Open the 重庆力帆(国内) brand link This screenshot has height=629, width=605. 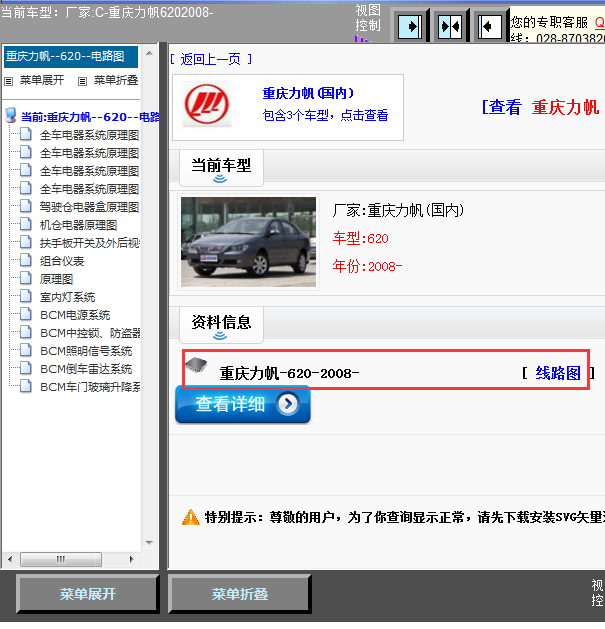(308, 93)
